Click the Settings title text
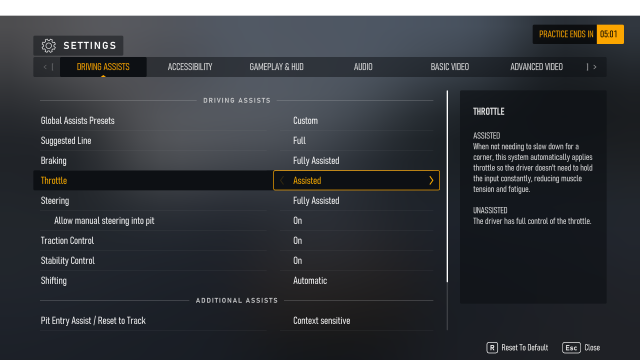Screen dimensions: 640x360 coord(90,46)
